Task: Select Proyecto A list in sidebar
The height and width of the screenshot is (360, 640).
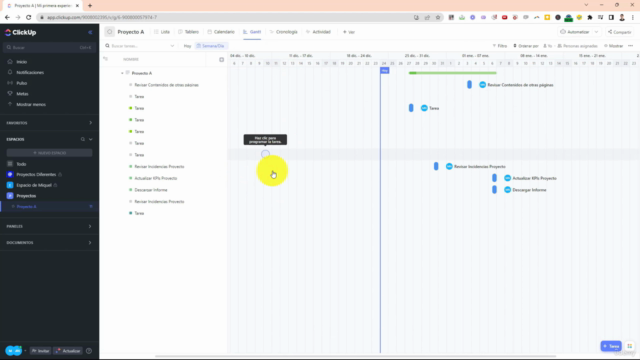Action: [27, 207]
